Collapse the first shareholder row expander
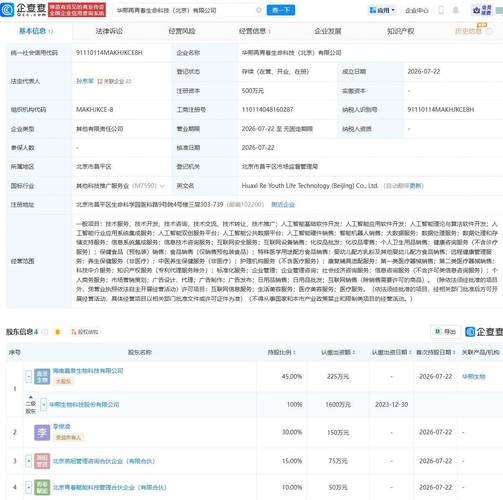 point(29,377)
